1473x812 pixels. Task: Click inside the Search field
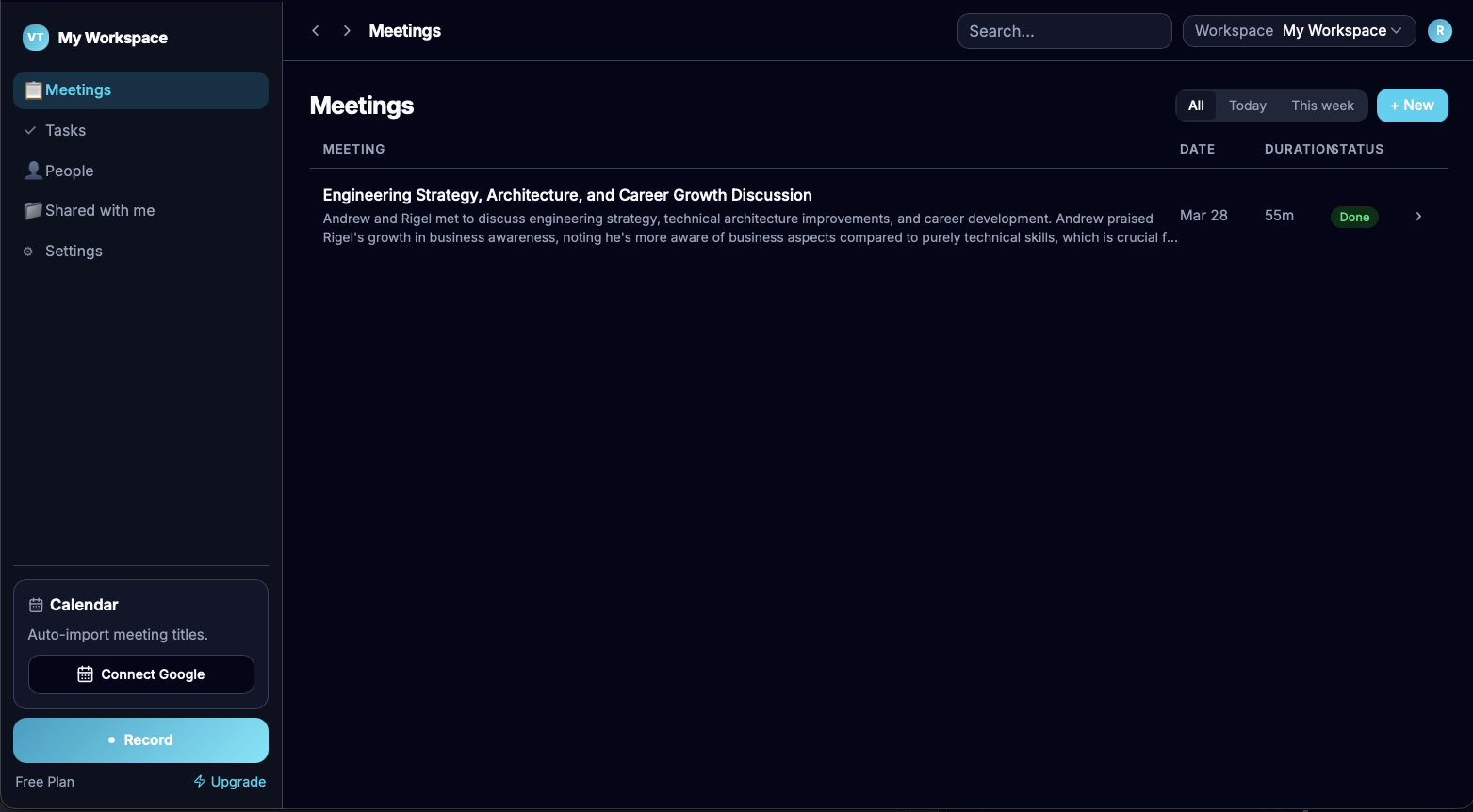coord(1064,30)
